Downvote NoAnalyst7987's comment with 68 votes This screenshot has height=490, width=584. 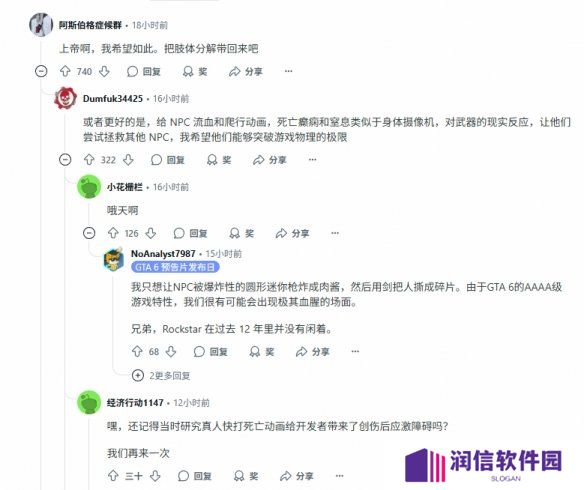tap(171, 351)
